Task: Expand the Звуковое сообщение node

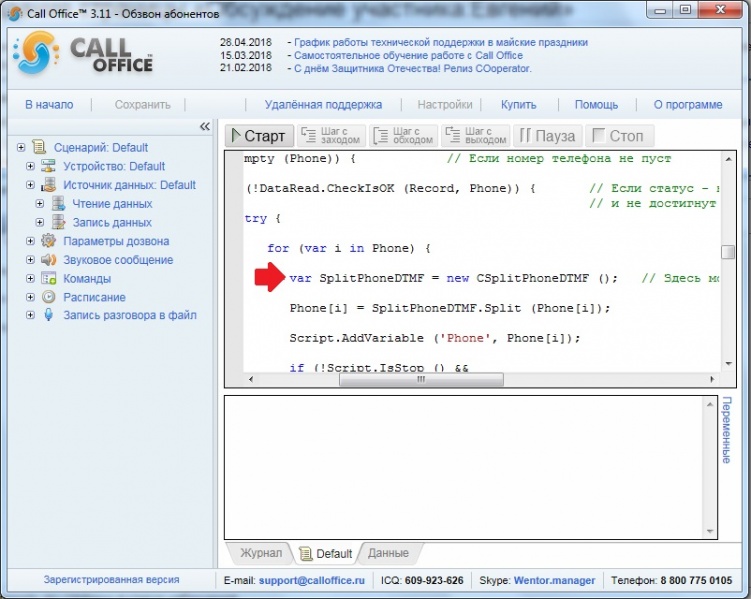Action: coord(30,260)
